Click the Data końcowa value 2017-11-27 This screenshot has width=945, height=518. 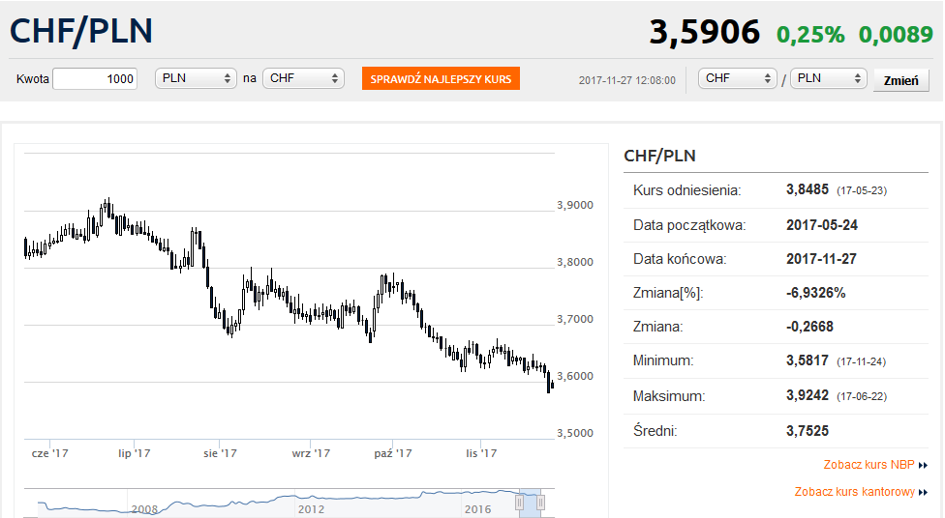coord(821,259)
